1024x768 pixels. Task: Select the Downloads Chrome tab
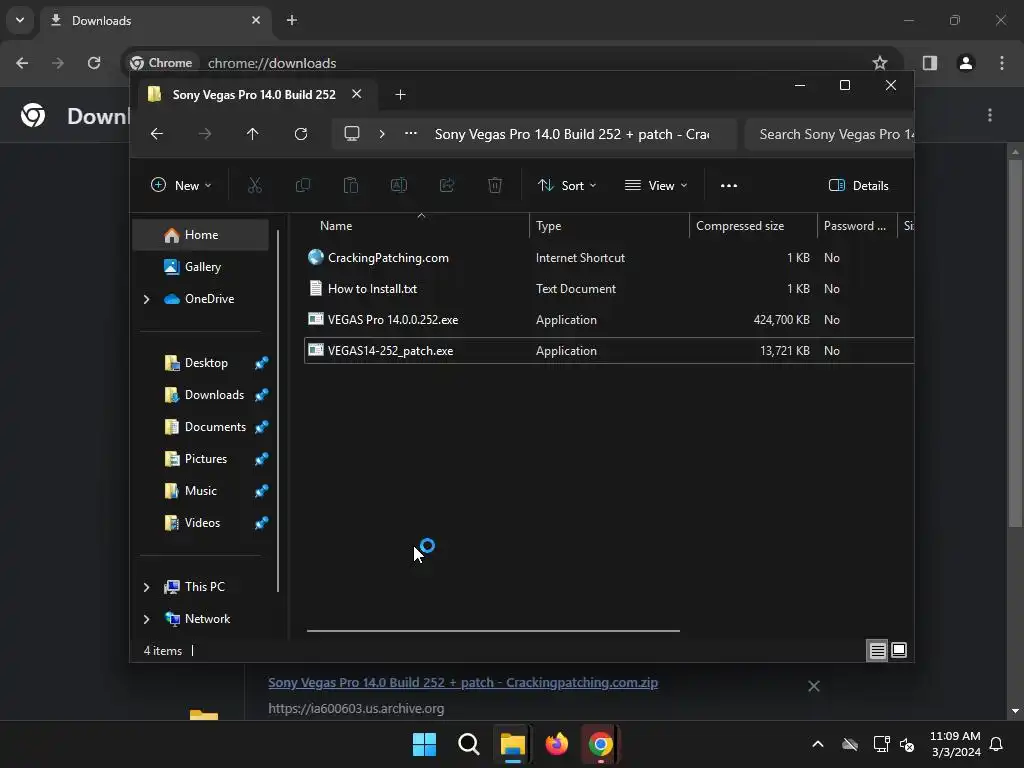155,20
